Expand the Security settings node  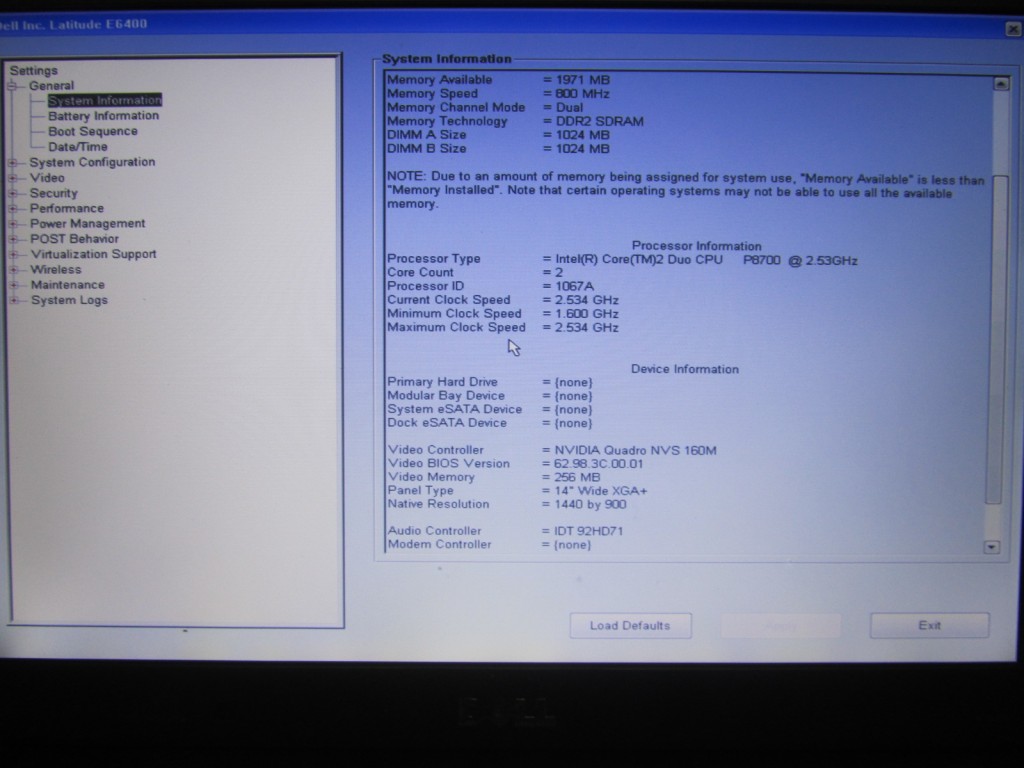pos(12,193)
